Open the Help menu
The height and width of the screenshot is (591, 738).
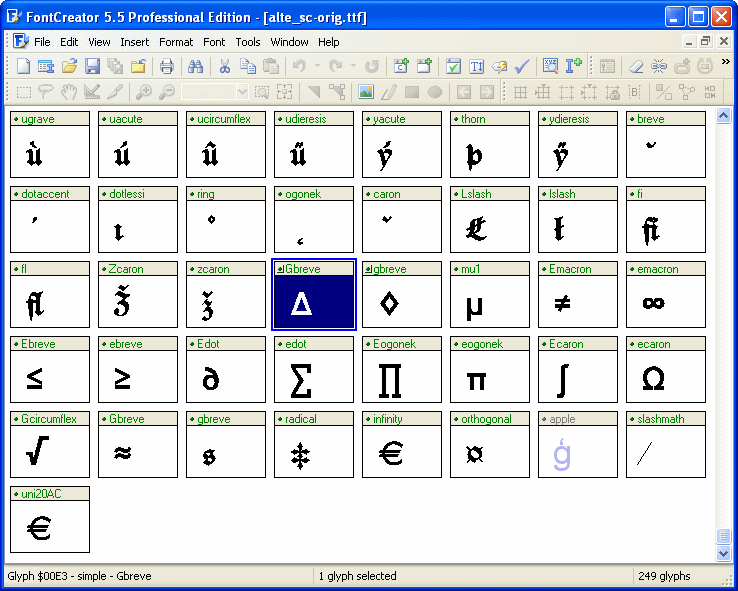tap(329, 42)
